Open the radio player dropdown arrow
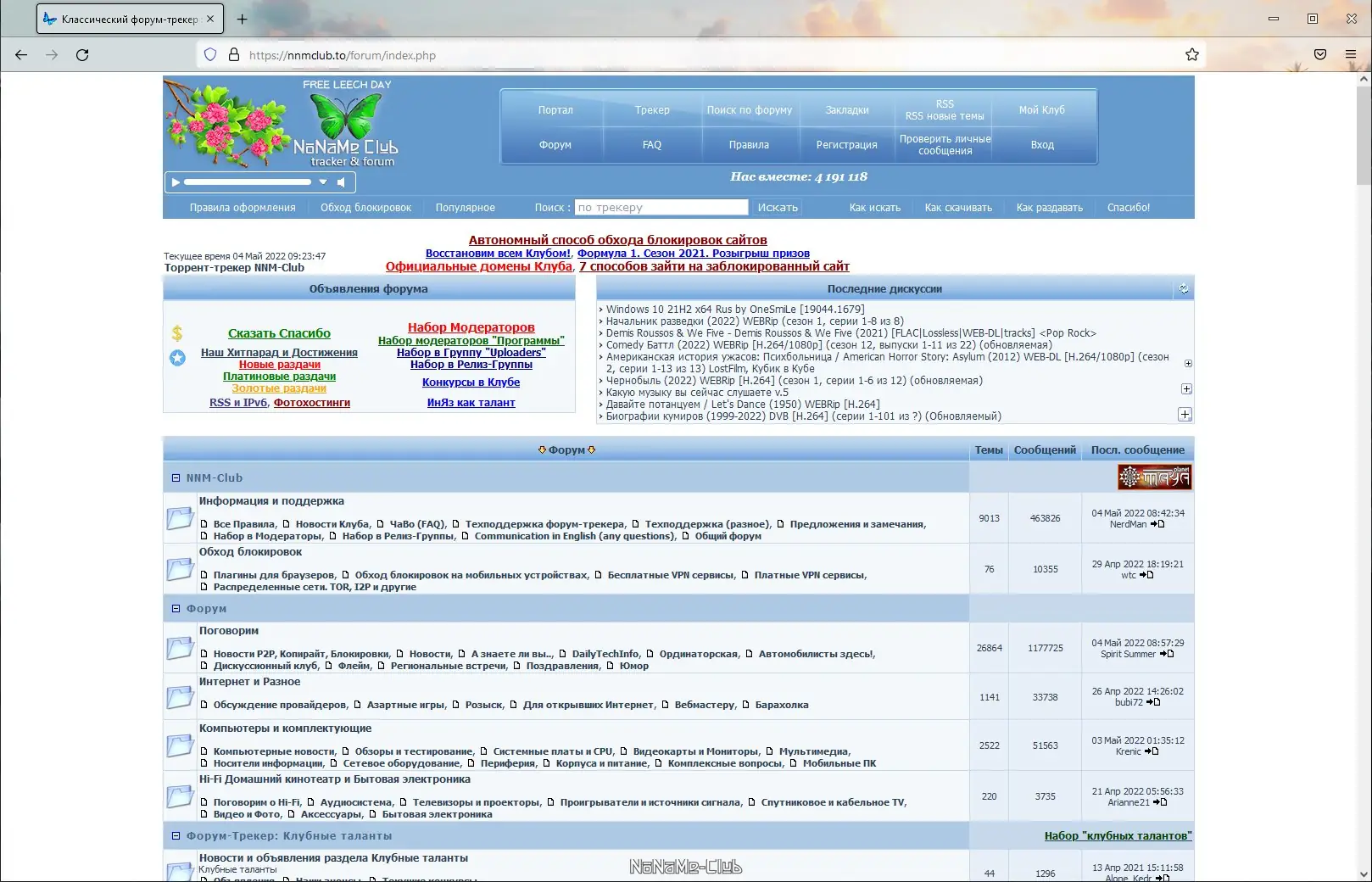The width and height of the screenshot is (1372, 882). pyautogui.click(x=322, y=182)
